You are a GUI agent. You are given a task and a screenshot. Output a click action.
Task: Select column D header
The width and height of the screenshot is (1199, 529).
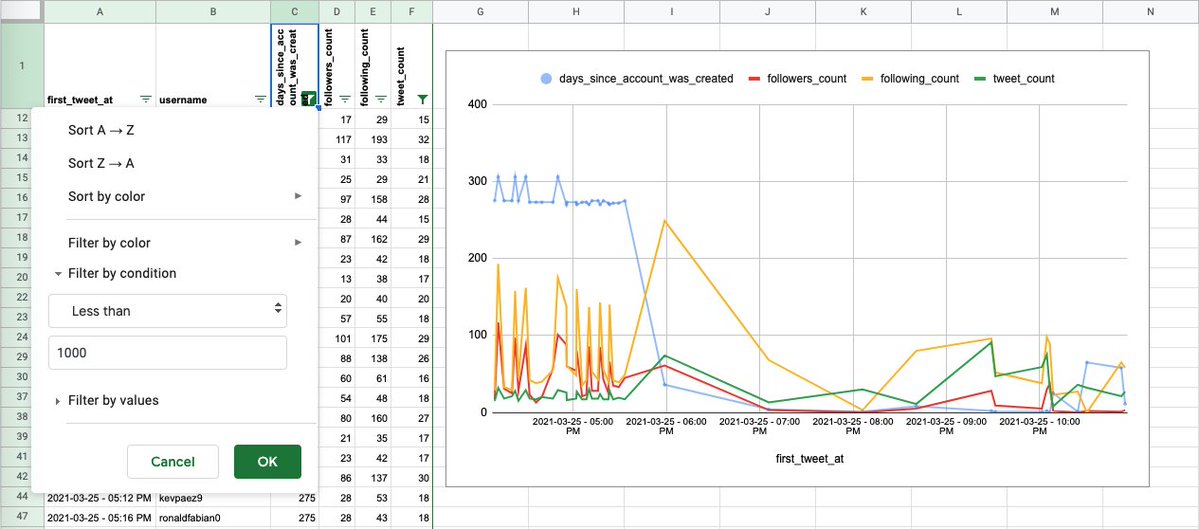coord(337,11)
